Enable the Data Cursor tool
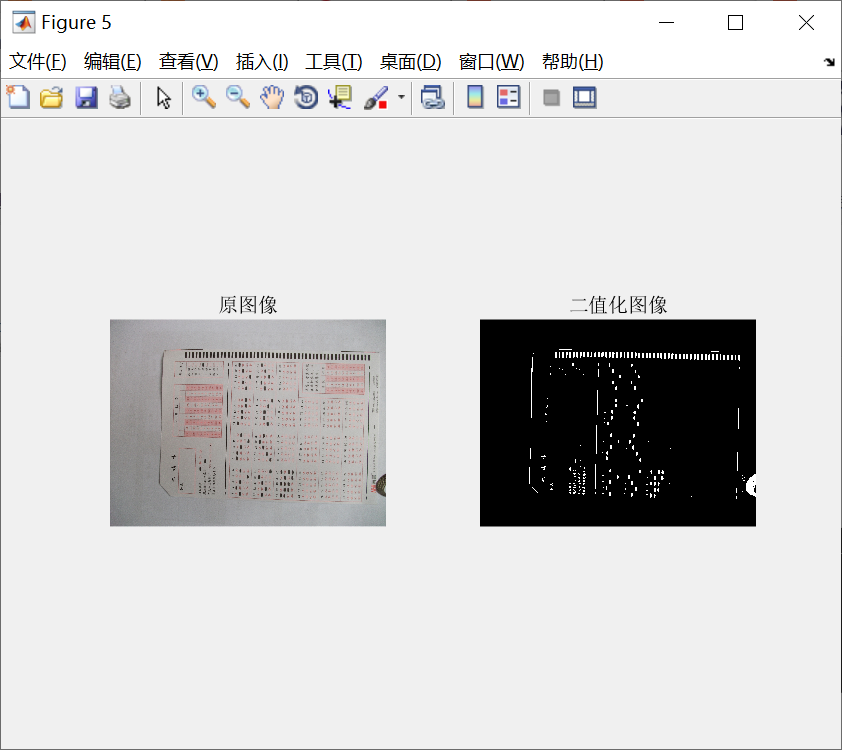The image size is (842, 750). (x=340, y=98)
